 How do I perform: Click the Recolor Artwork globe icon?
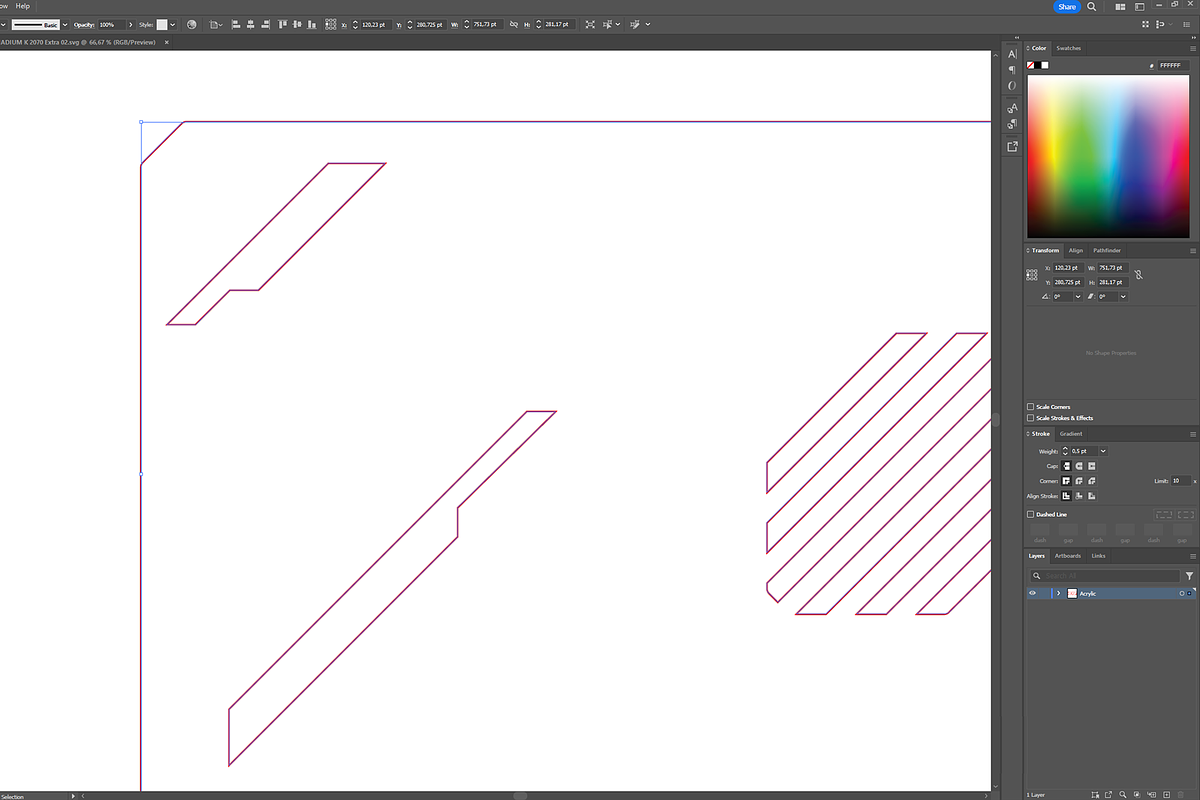(191, 24)
